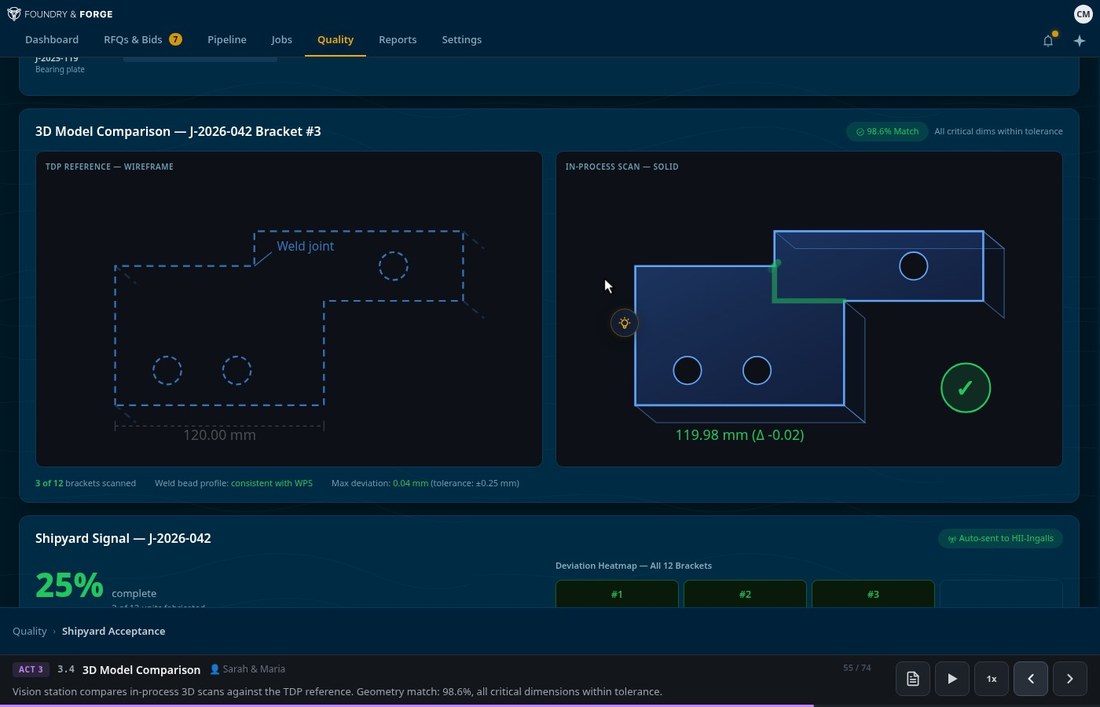The image size is (1100, 707).
Task: Navigate to the Pipeline tab
Action: [227, 40]
